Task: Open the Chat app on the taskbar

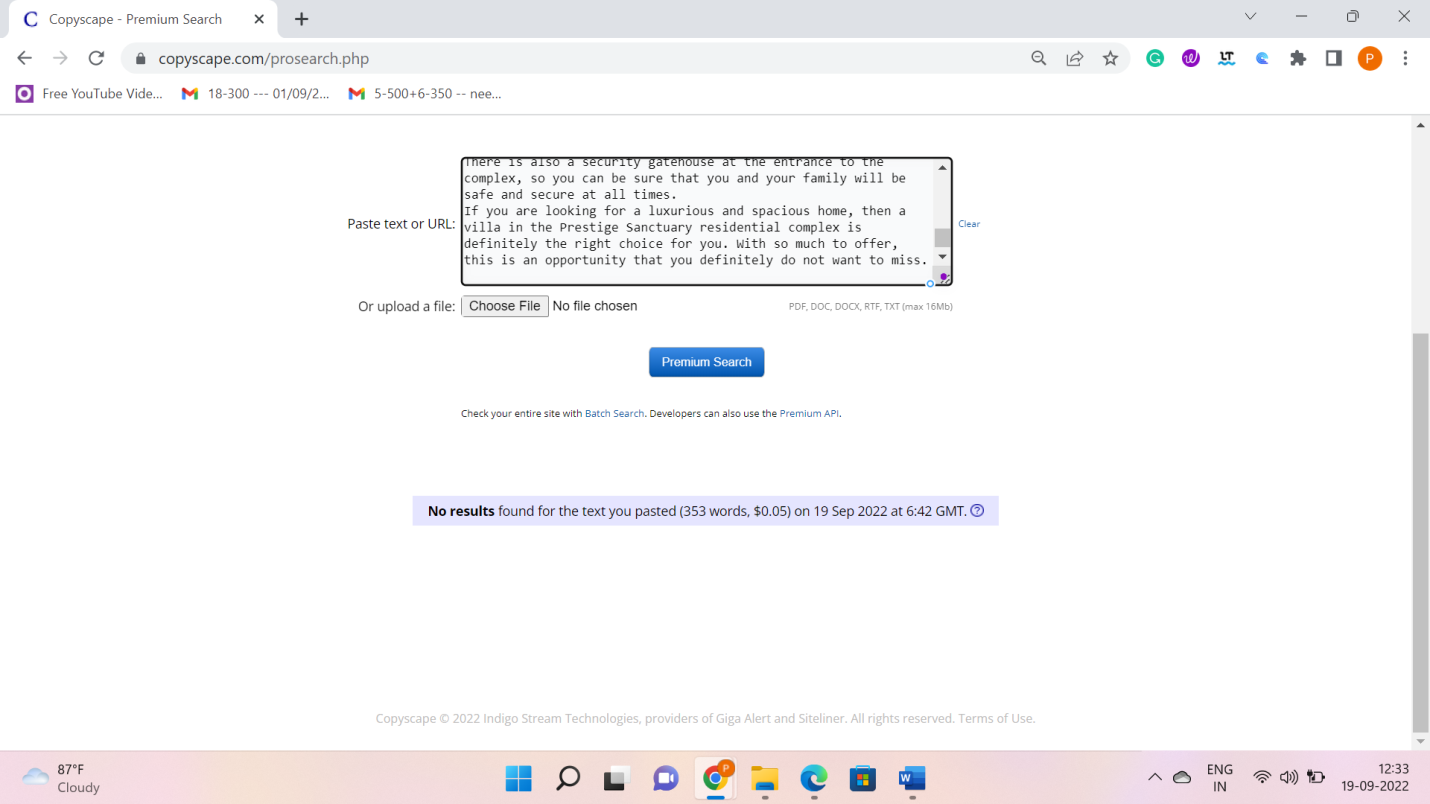Action: point(666,778)
